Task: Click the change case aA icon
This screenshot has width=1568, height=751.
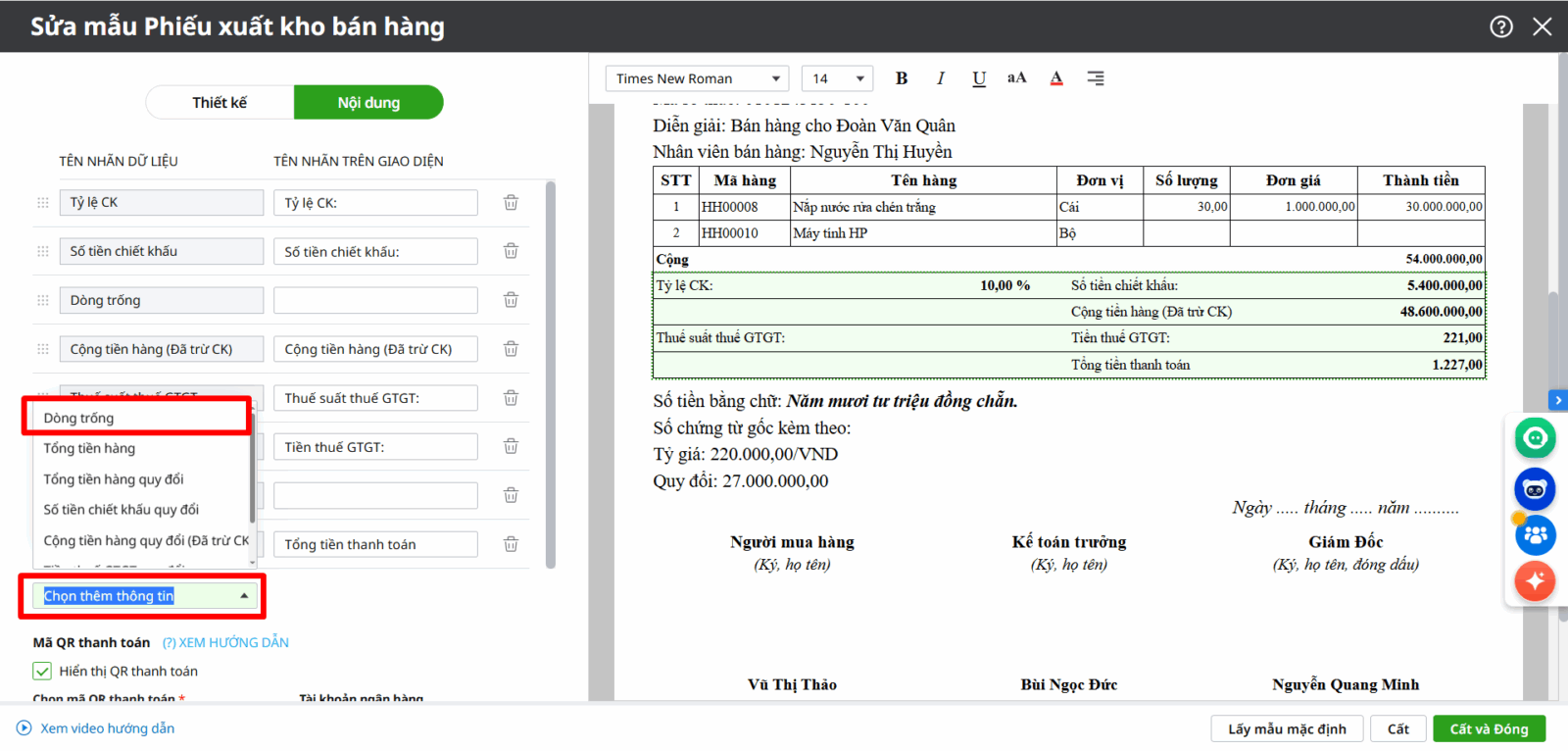Action: pyautogui.click(x=1017, y=78)
